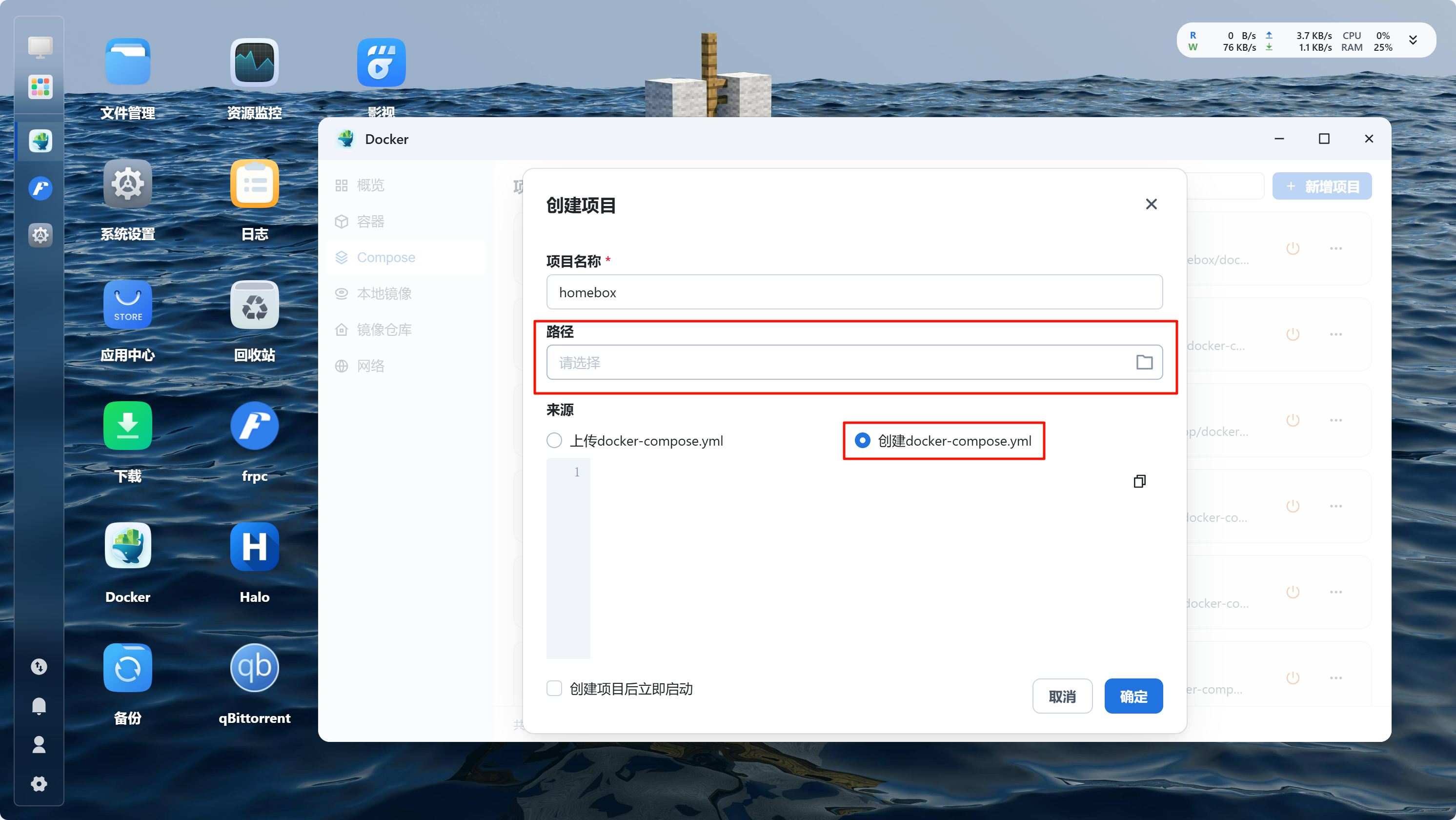Screen dimensions: 1456x820
Task: Minimize the Docker window
Action: (1279, 139)
